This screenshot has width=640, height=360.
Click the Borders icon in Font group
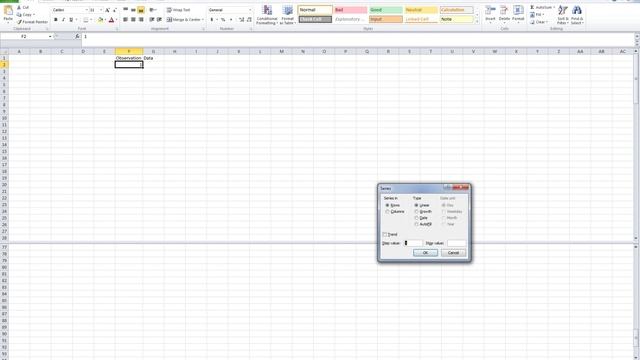click(86, 20)
